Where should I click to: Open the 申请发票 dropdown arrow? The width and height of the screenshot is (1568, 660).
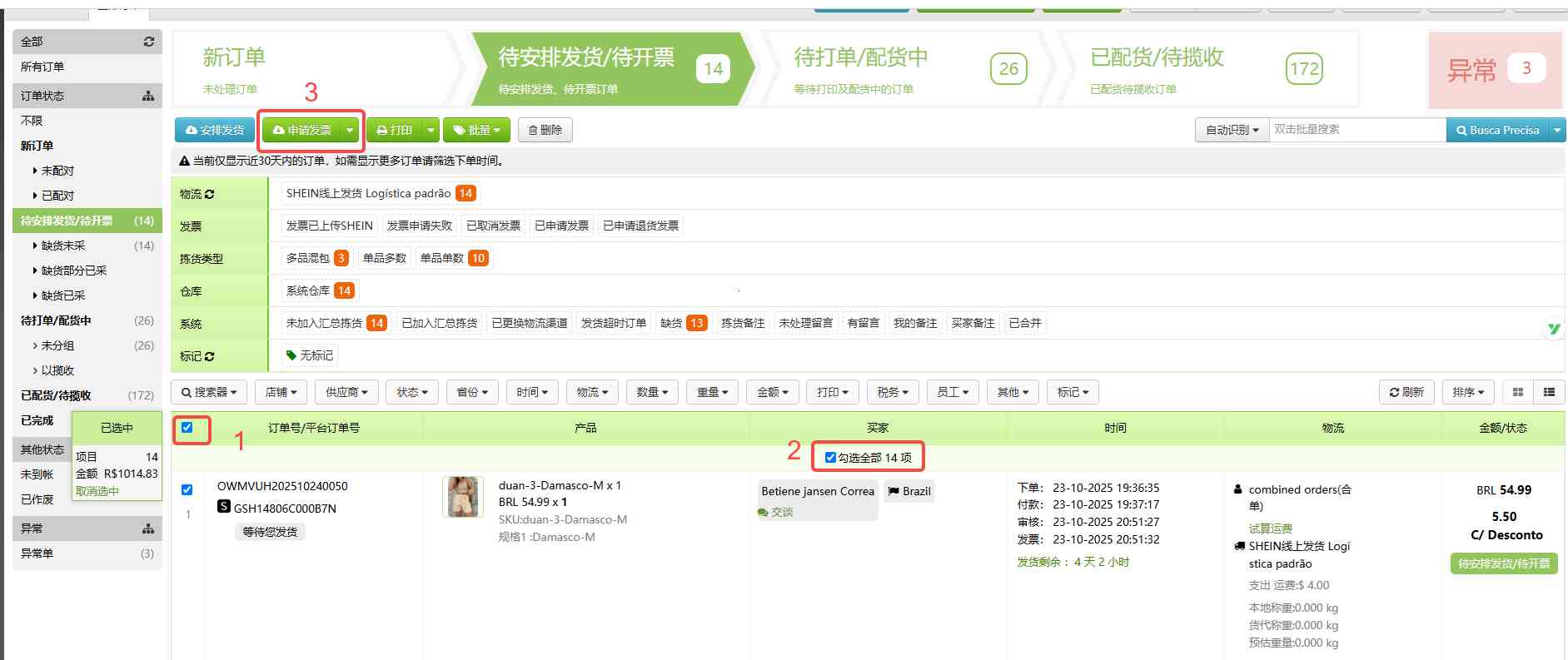coord(351,130)
